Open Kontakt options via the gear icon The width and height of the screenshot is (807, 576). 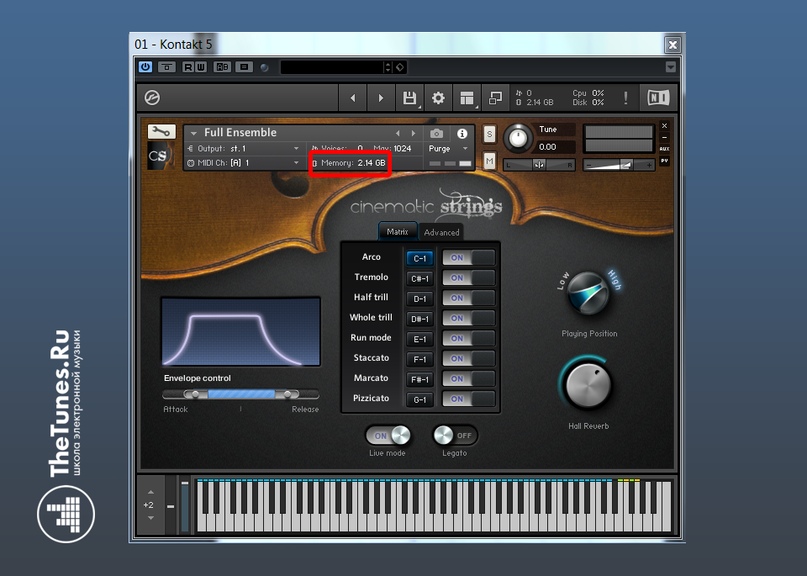[438, 98]
